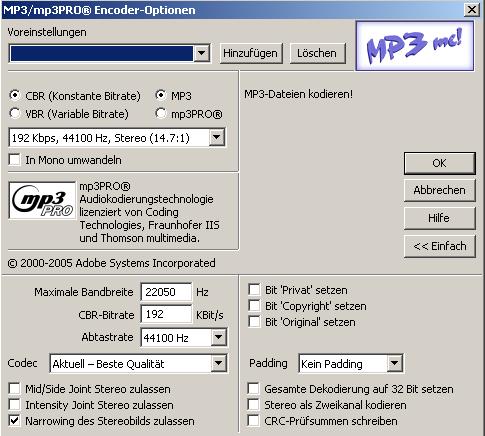Enable Intensity Joint Stereo zulassen
Viewport: 485px width, 436px height.
point(15,405)
